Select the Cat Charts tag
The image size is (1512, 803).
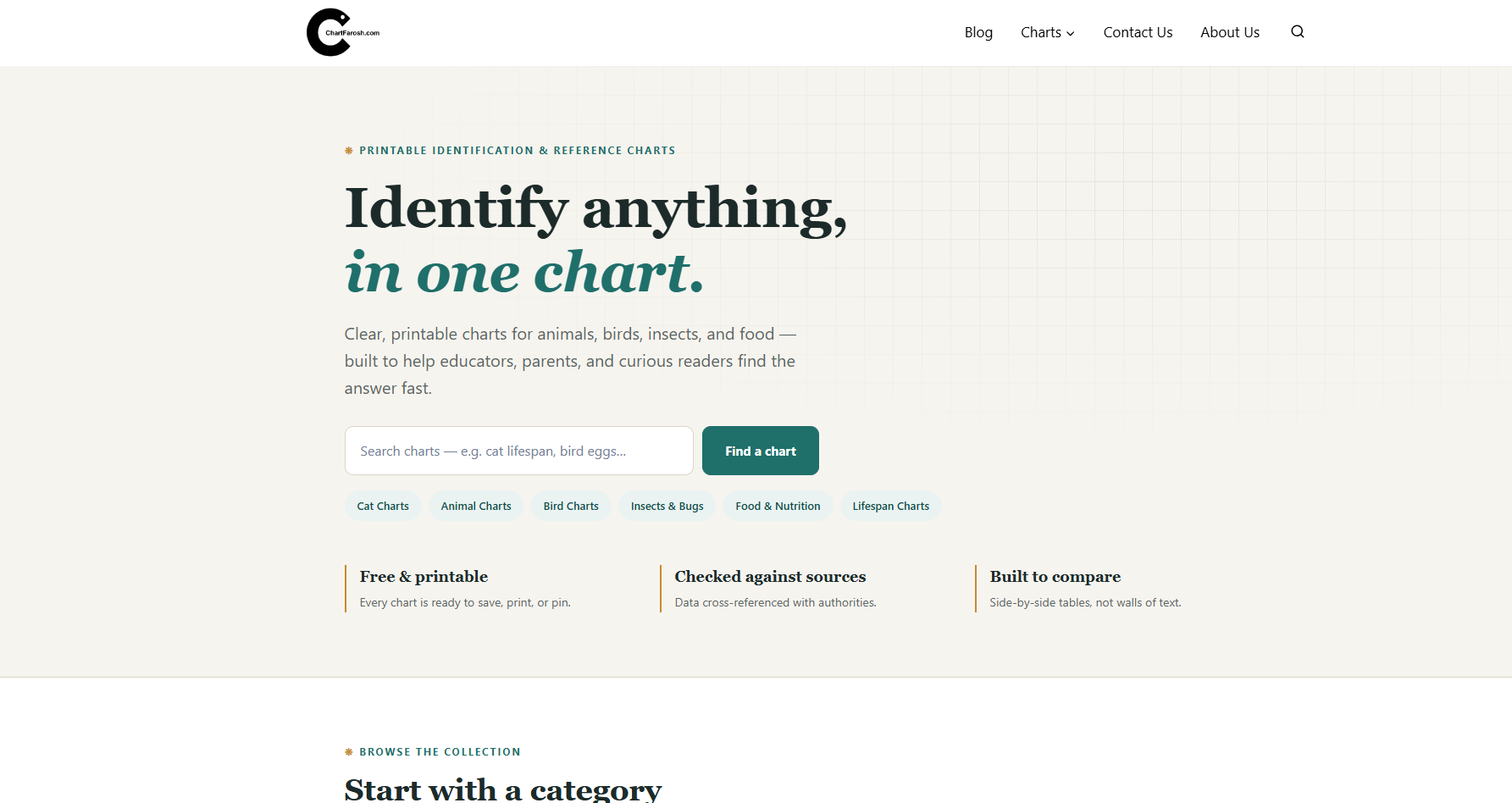coord(383,506)
